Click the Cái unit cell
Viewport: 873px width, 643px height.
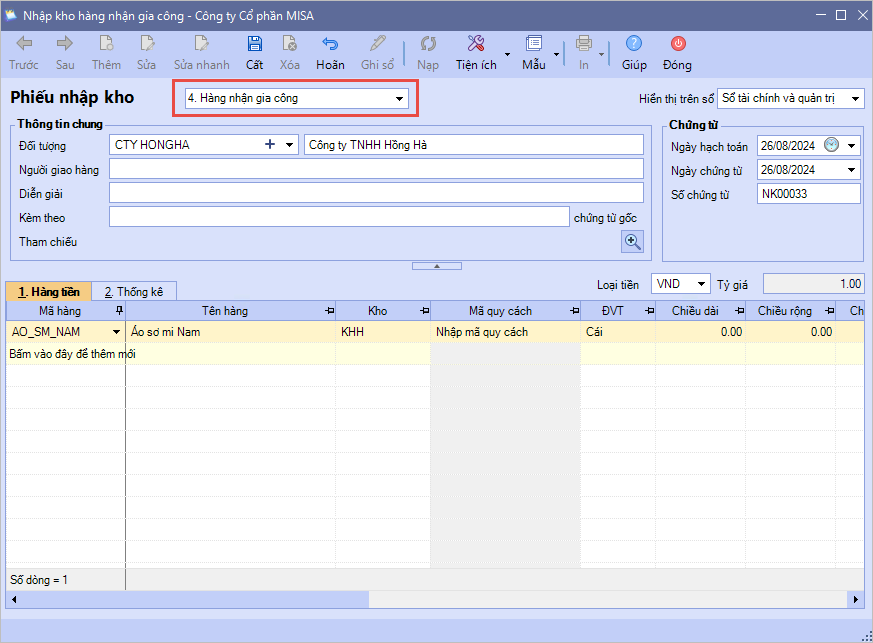(618, 332)
